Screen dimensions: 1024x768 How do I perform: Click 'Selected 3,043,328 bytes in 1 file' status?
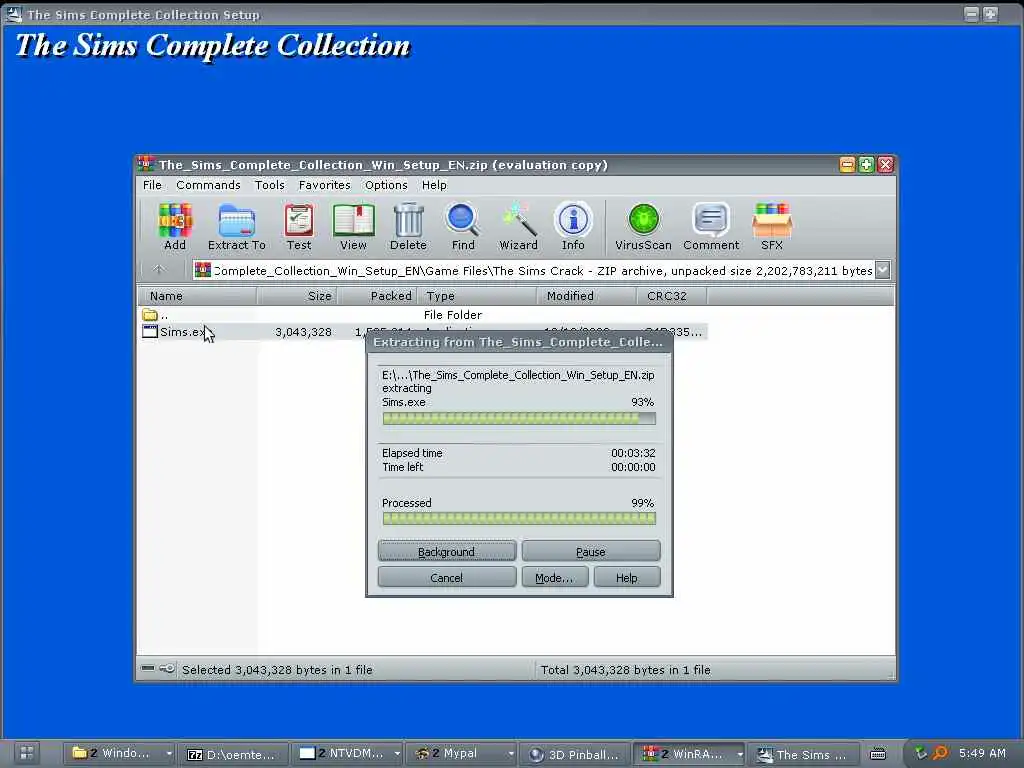[277, 669]
